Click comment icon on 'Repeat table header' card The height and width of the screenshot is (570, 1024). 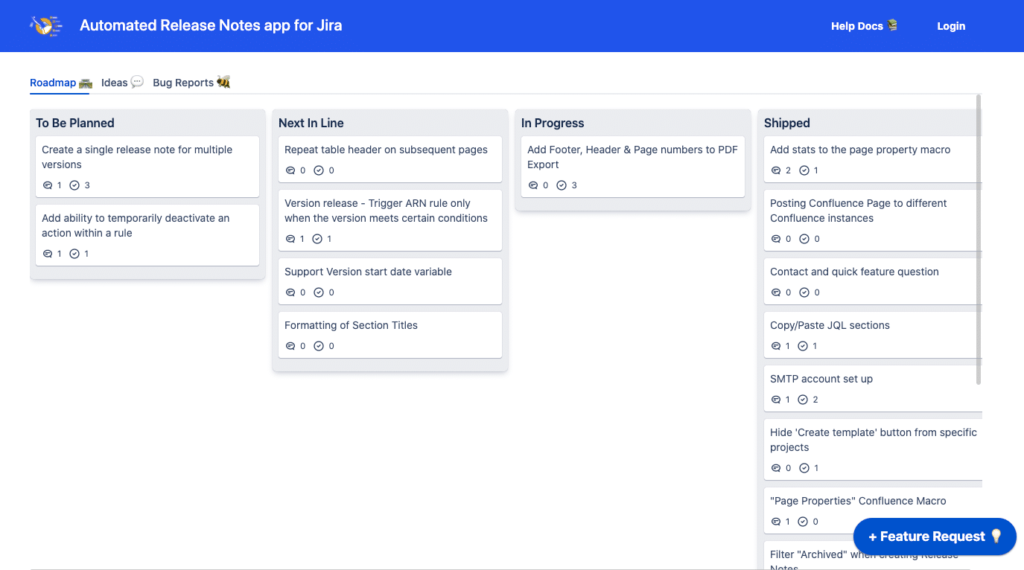(291, 170)
